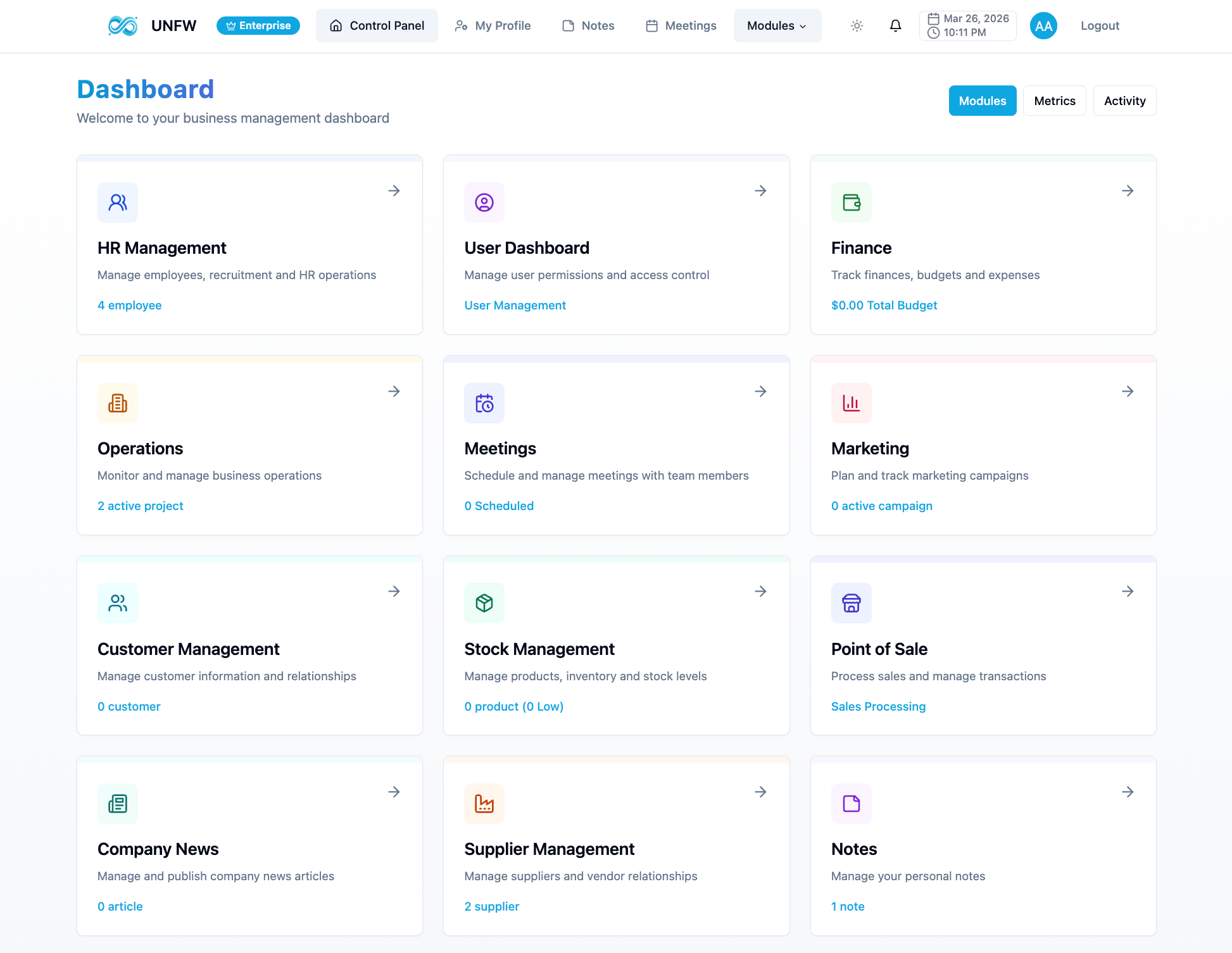
Task: Click the Company News newspaper icon
Action: click(x=118, y=804)
